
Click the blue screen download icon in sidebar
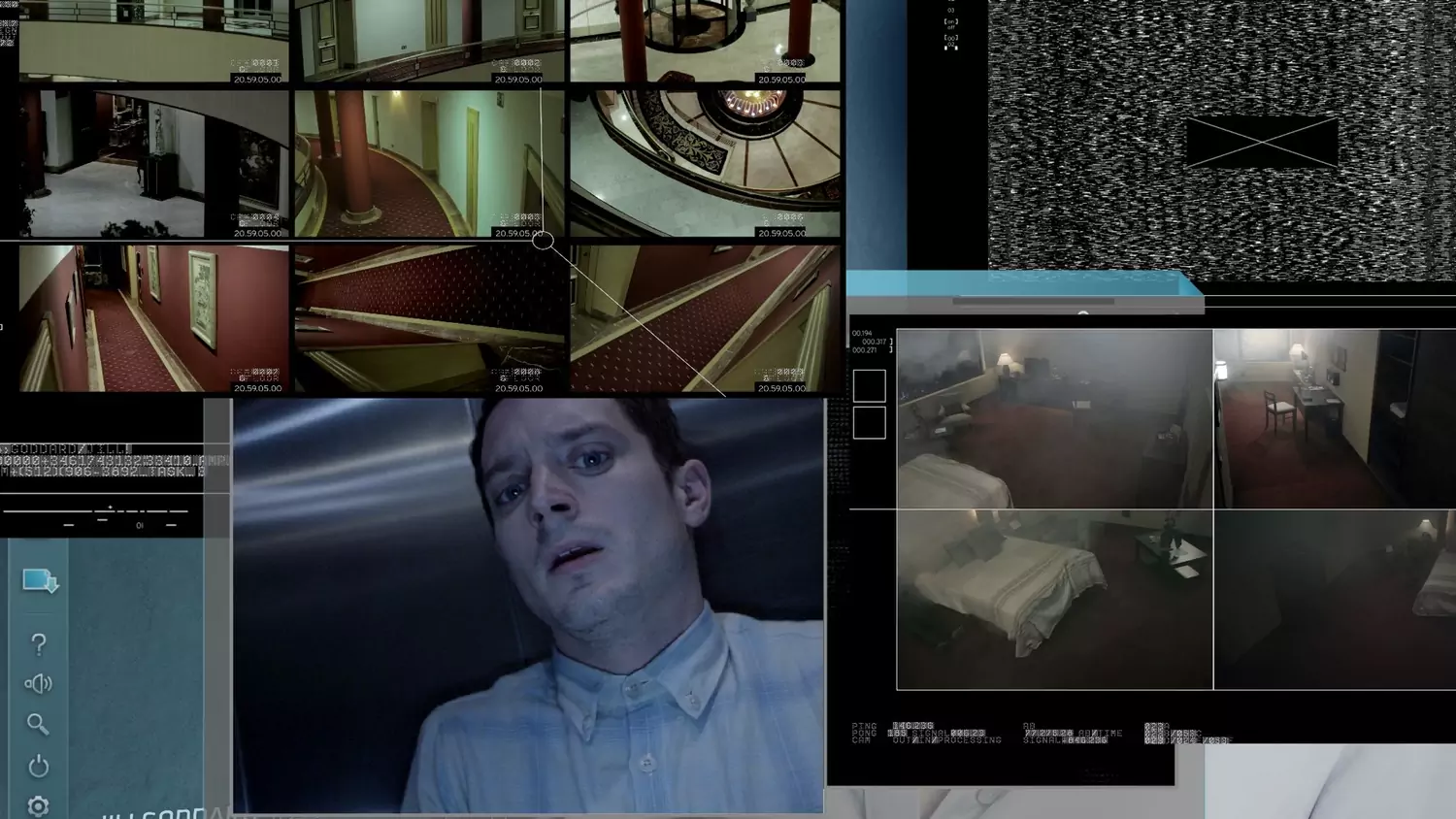(x=40, y=581)
